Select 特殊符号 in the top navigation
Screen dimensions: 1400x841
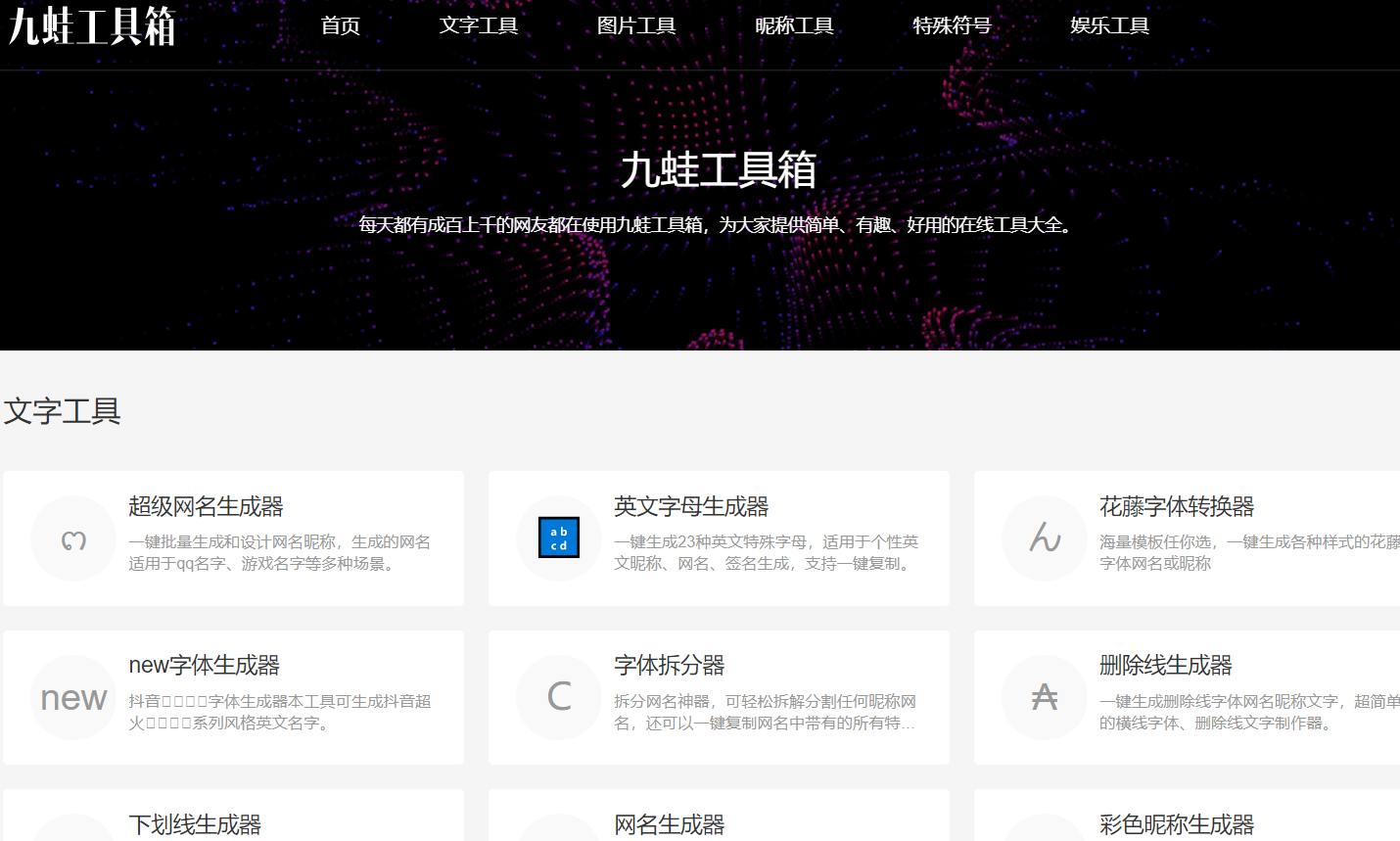[x=952, y=25]
